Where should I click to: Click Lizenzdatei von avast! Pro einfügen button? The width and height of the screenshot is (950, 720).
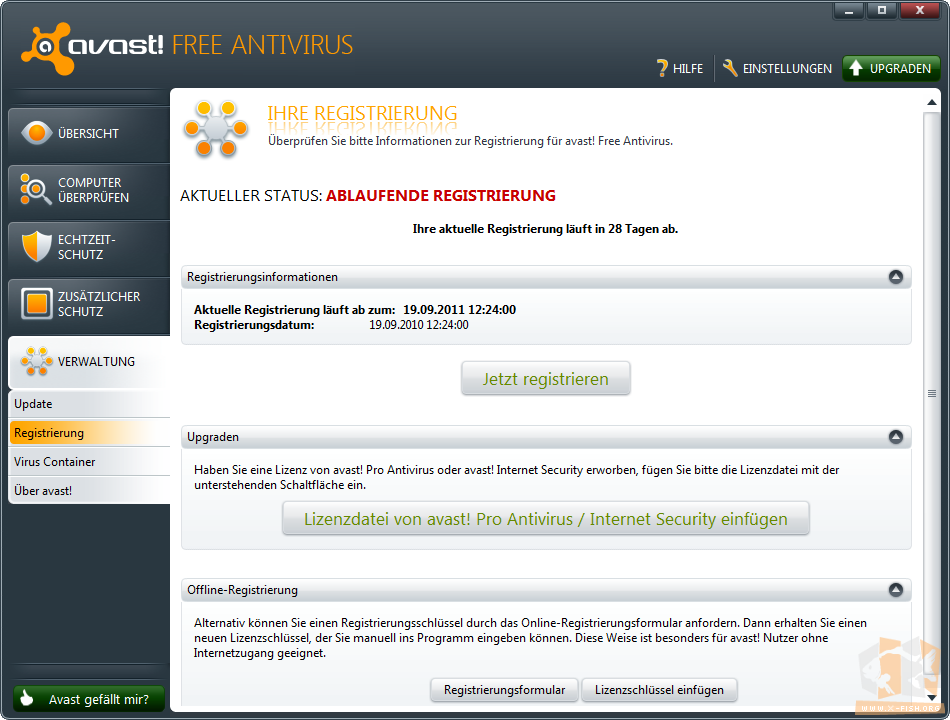click(545, 519)
